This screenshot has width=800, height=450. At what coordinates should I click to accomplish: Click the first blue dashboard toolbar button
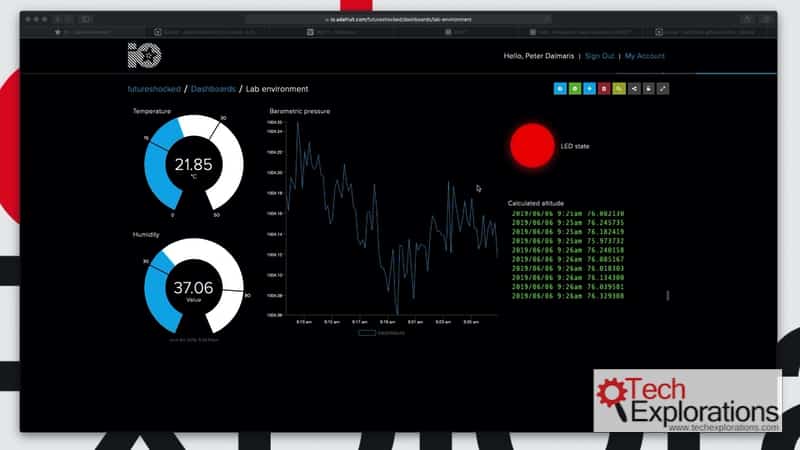[560, 89]
